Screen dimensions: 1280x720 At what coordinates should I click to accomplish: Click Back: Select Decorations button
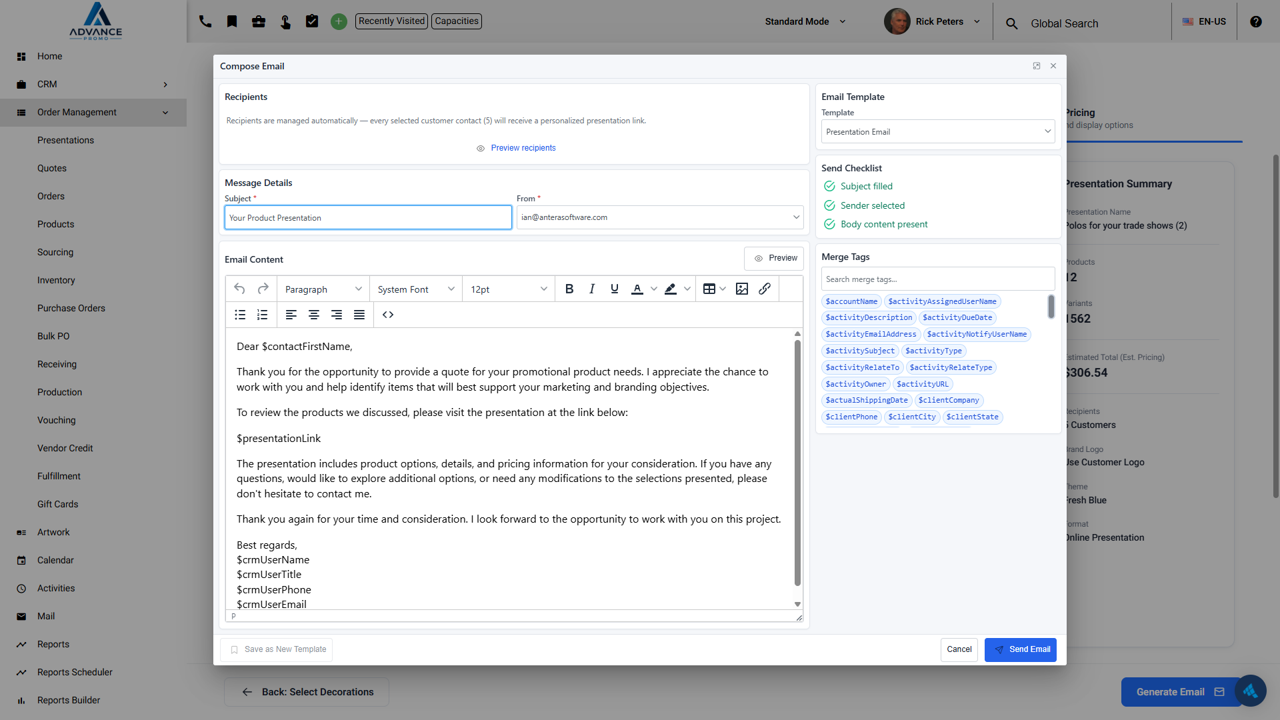tap(307, 692)
